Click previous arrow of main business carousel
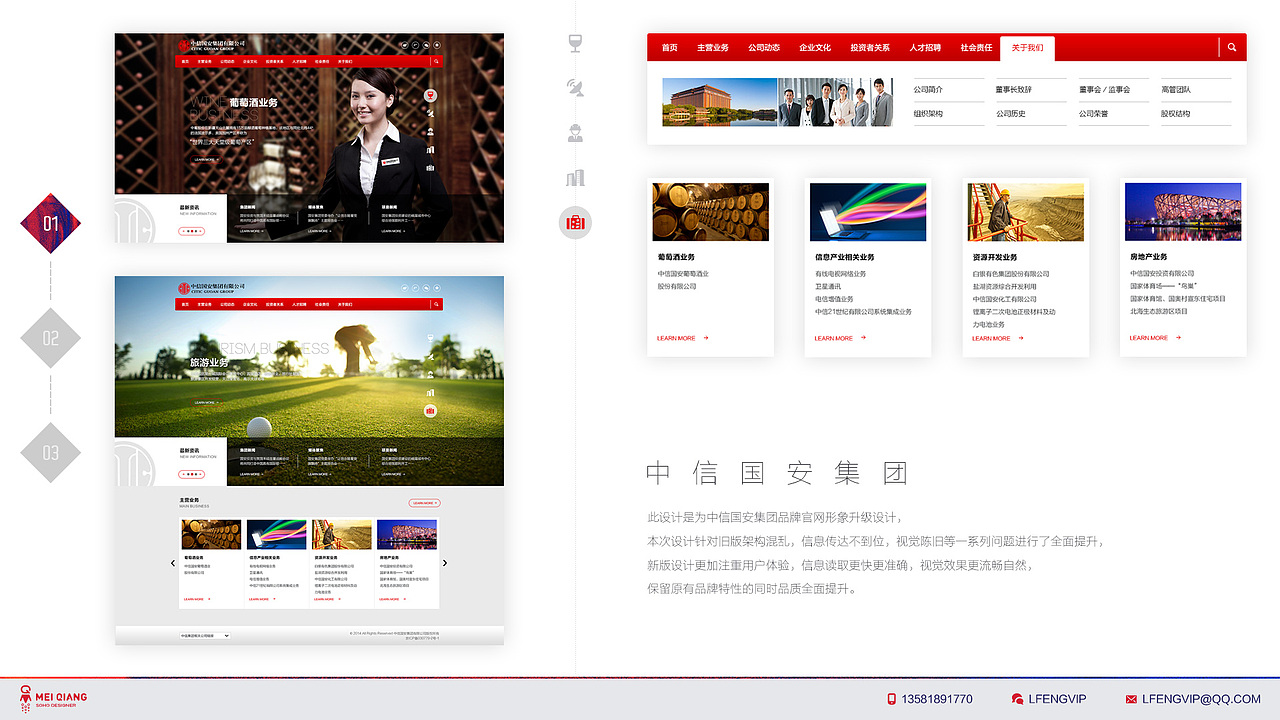 173,563
